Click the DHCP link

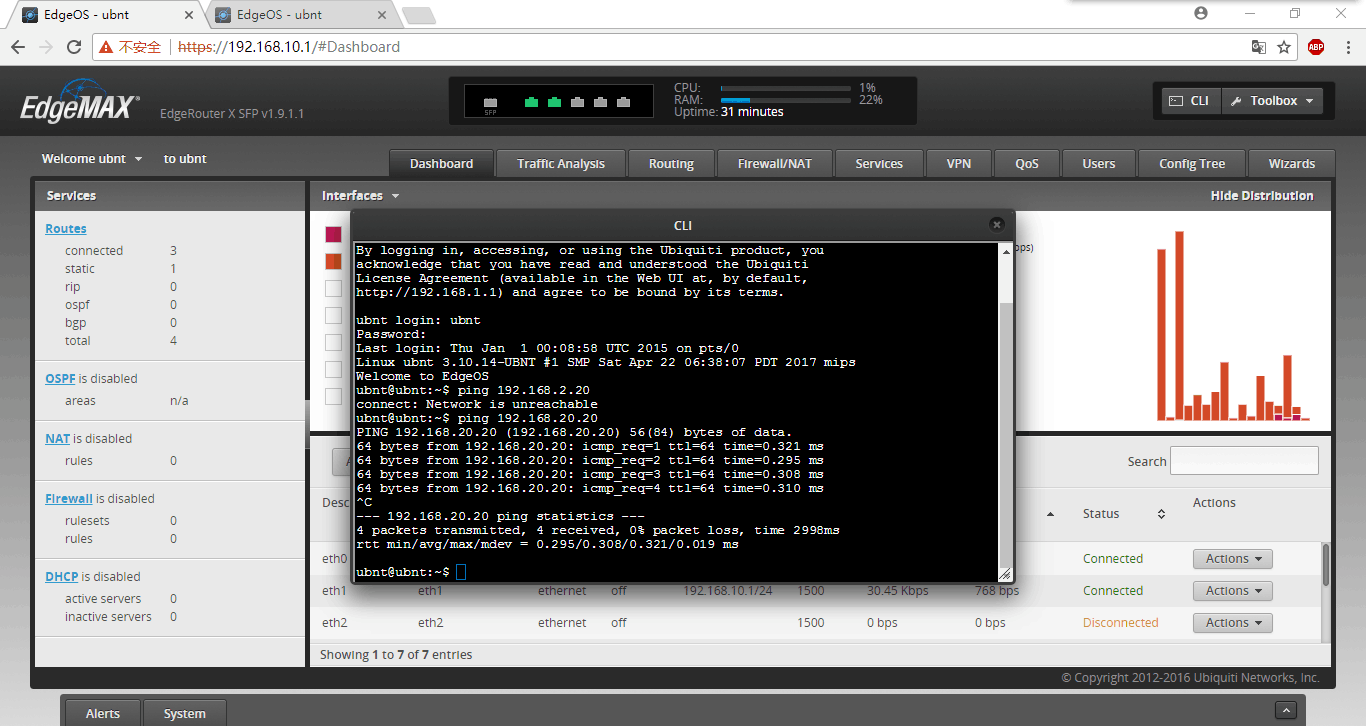point(61,577)
